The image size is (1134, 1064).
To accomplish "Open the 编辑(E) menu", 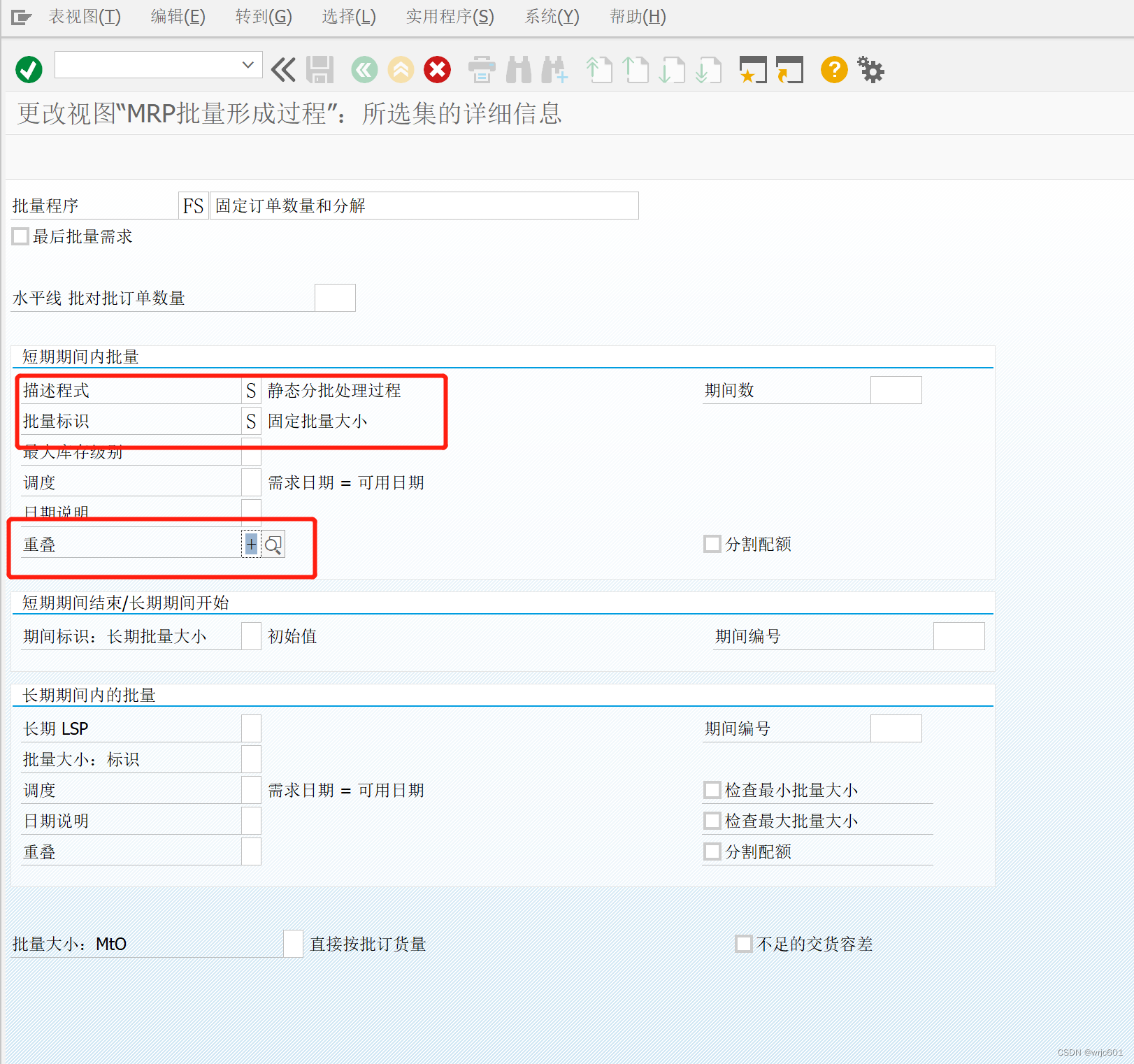I will click(178, 16).
